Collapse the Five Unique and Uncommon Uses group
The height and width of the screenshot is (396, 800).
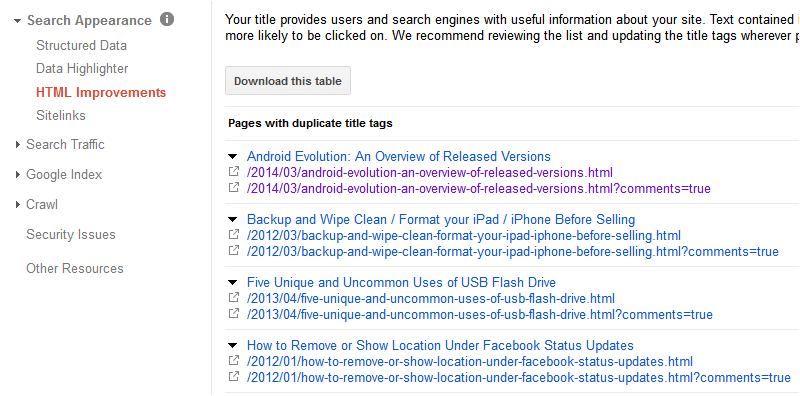pos(233,283)
